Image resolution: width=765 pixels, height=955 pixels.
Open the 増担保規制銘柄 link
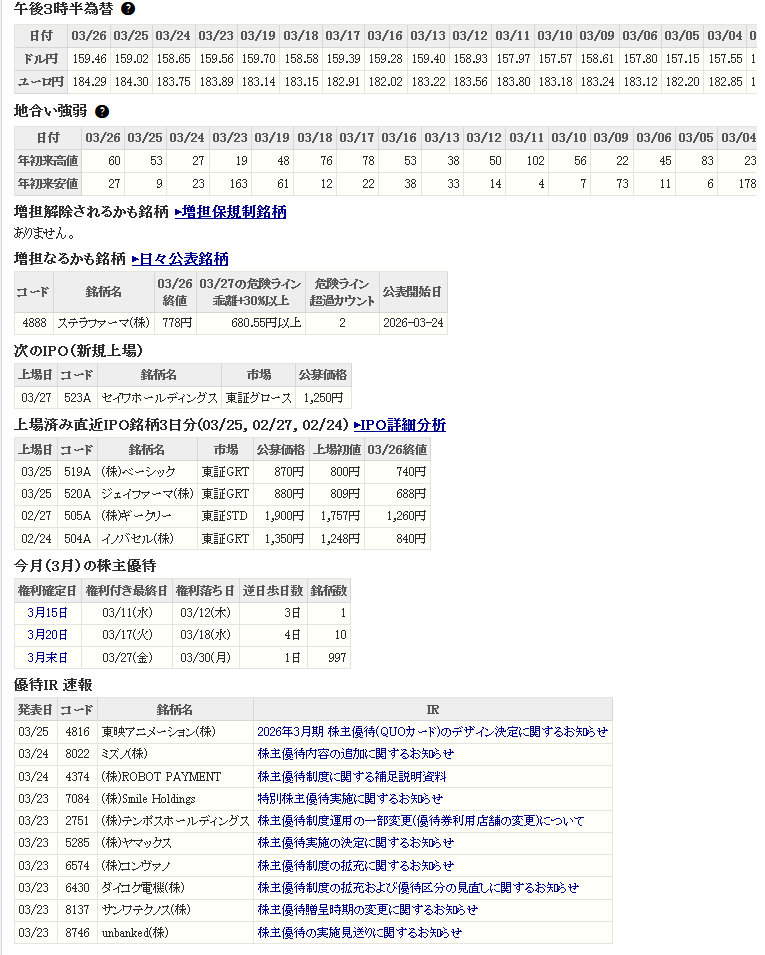230,212
